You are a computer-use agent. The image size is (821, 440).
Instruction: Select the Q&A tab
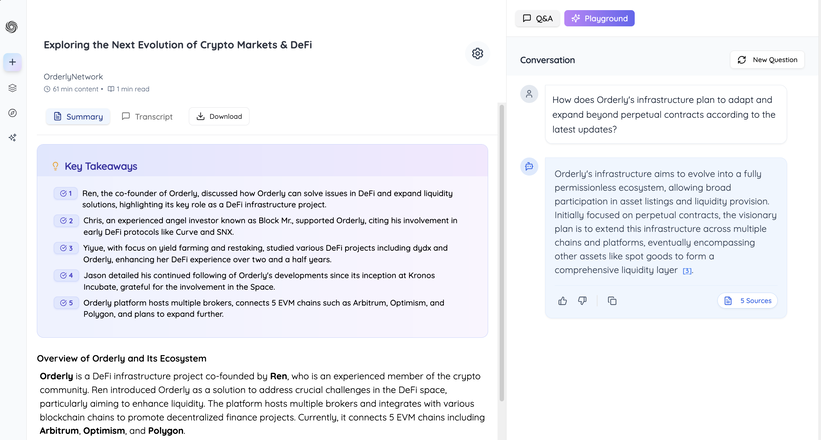coord(537,18)
